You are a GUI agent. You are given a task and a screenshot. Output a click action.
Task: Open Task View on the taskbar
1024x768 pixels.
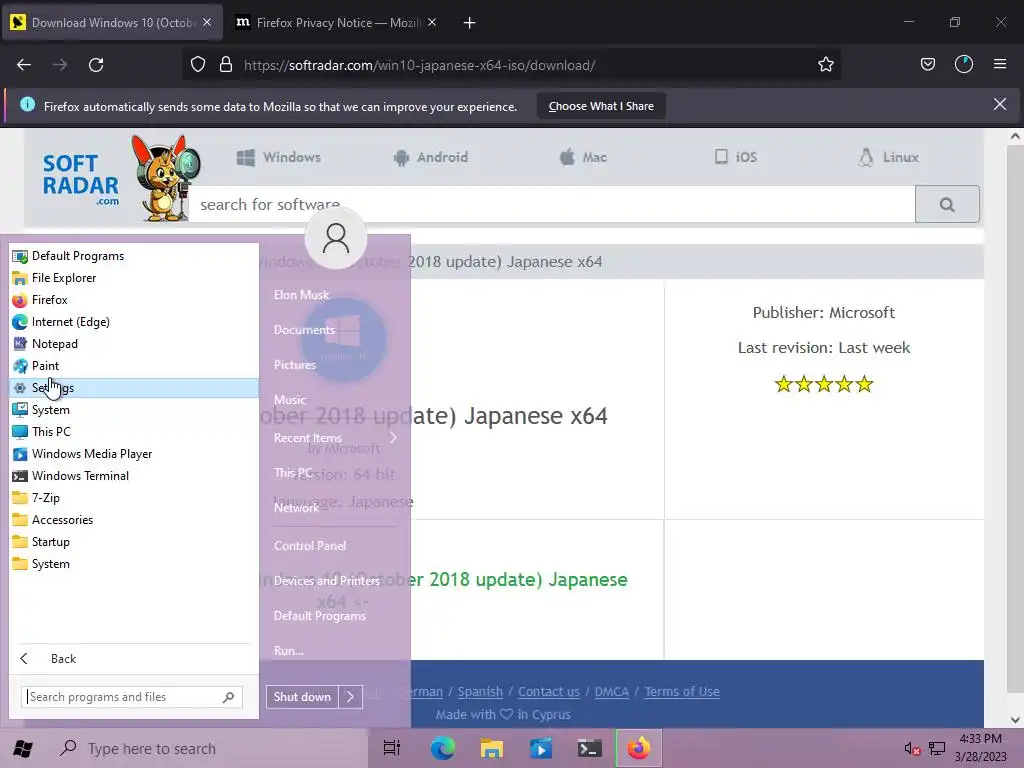coord(391,748)
